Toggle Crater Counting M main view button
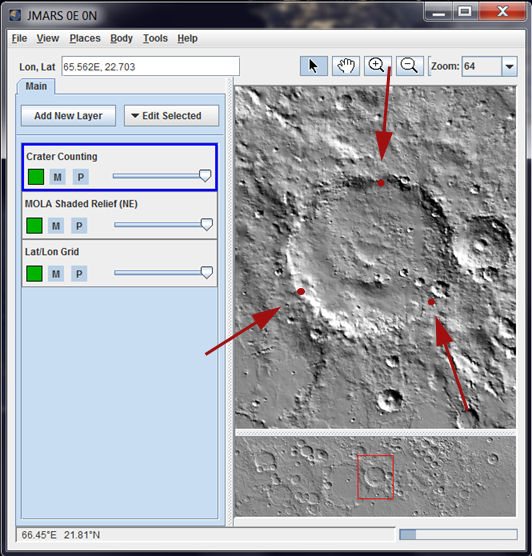 (57, 177)
